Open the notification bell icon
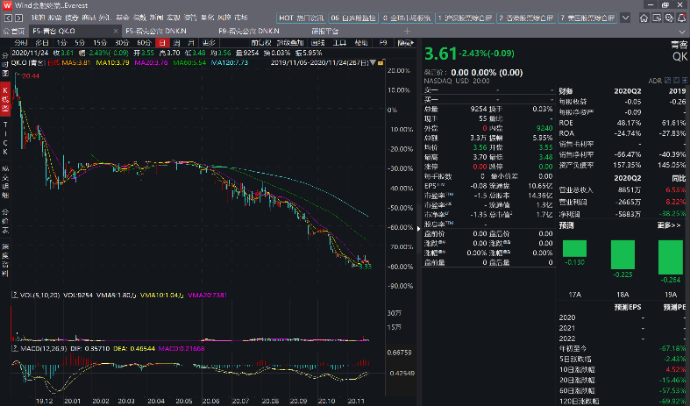This screenshot has width=690, height=406. 681,18
